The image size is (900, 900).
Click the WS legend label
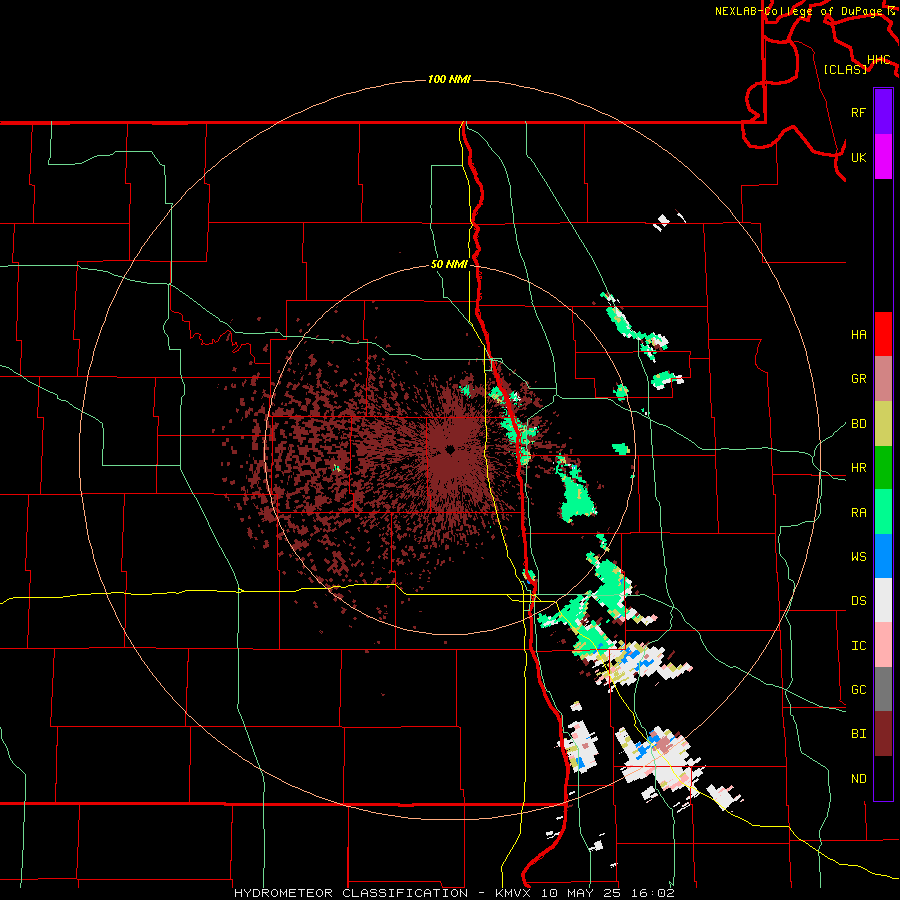[x=858, y=557]
